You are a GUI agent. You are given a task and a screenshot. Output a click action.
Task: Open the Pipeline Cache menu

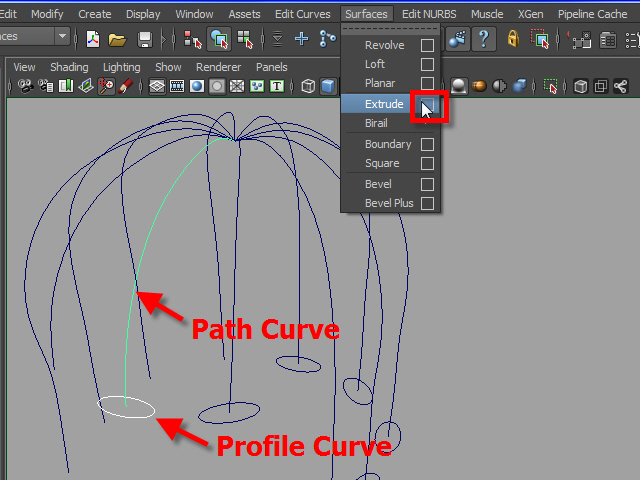coord(592,14)
